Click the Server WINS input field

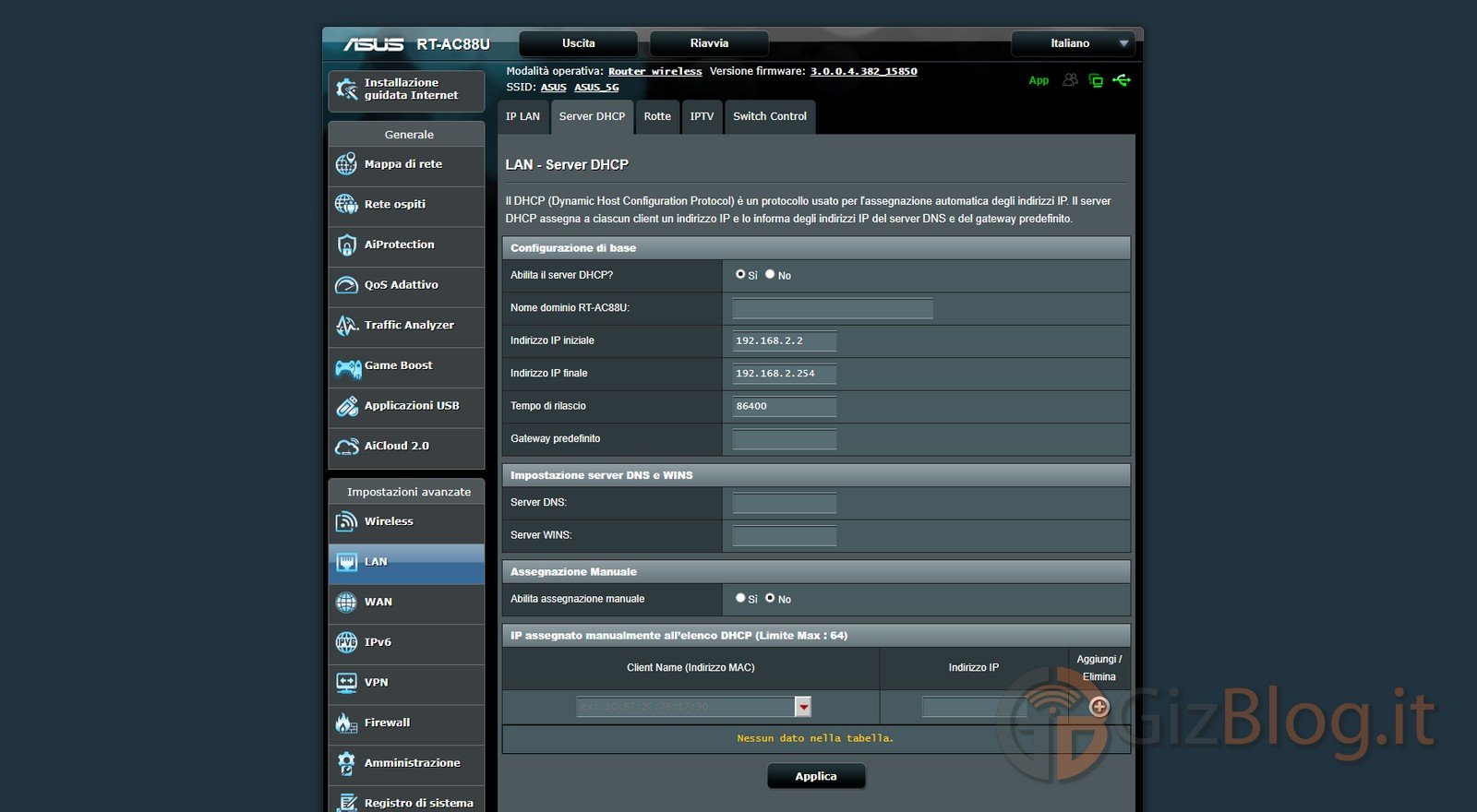[x=785, y=535]
